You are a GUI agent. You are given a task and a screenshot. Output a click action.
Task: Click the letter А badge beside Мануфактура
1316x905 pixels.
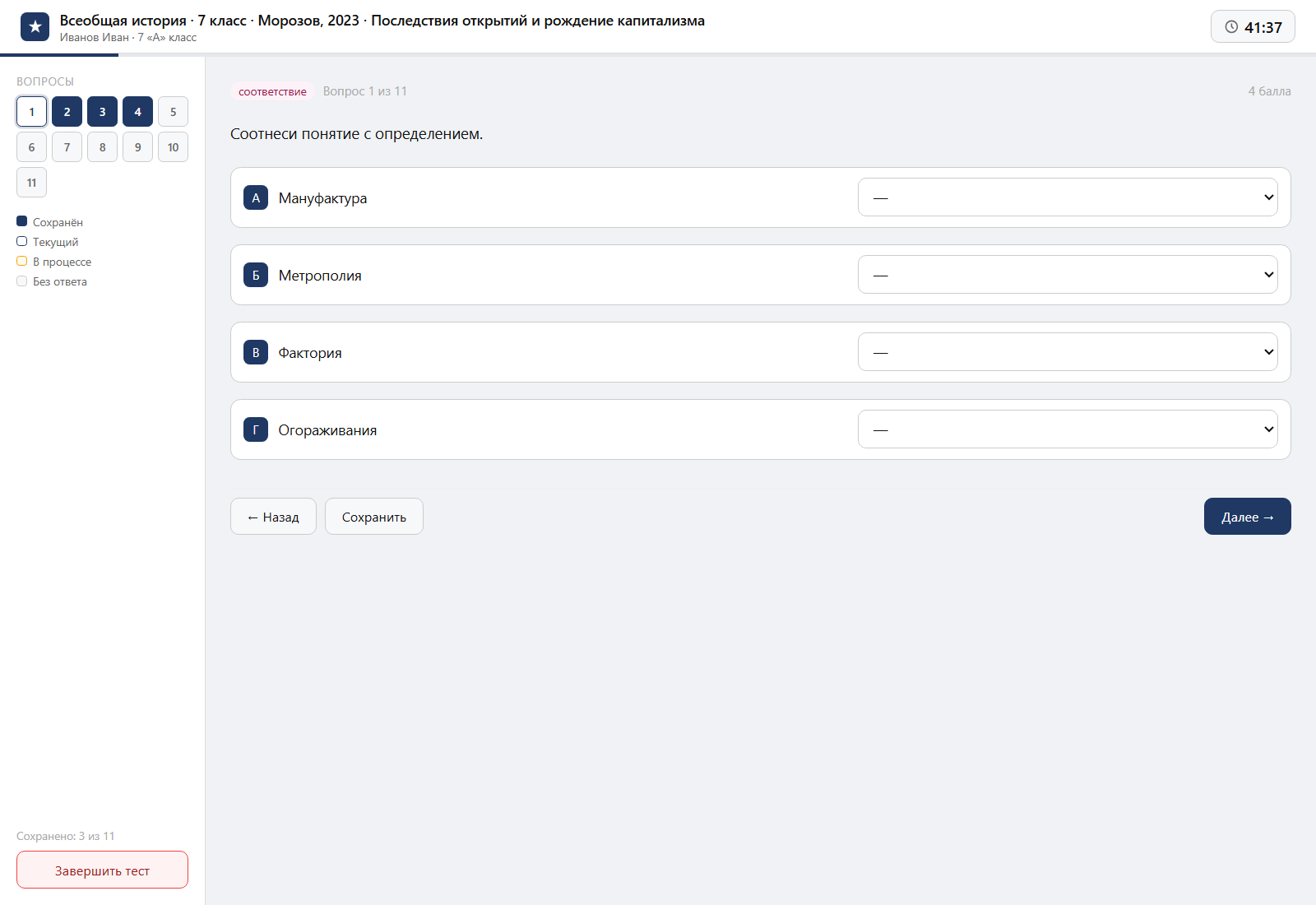(x=256, y=197)
